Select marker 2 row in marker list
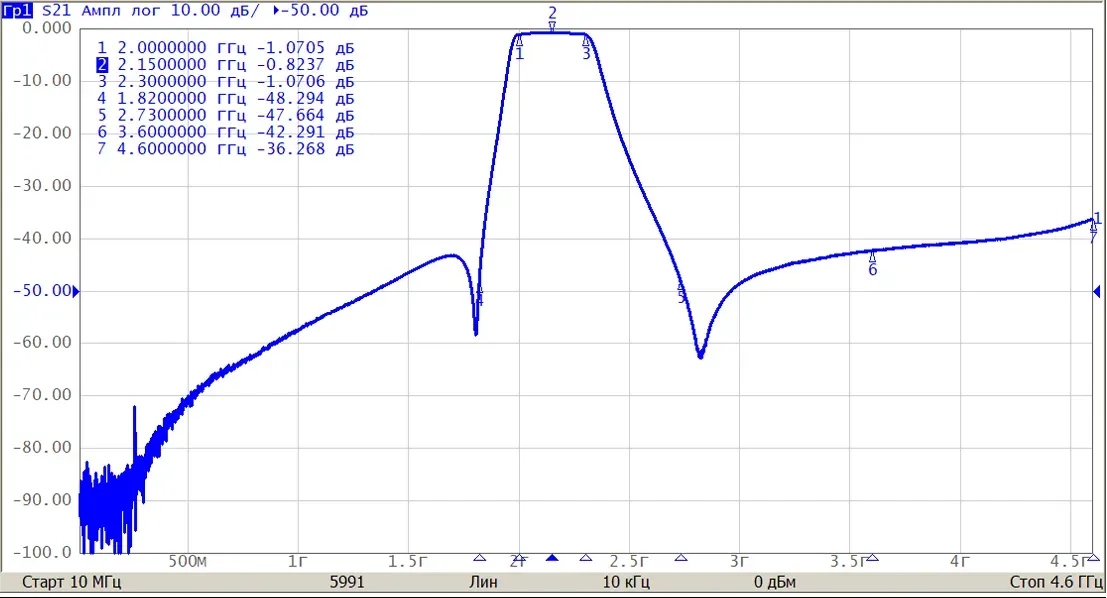 pos(225,65)
